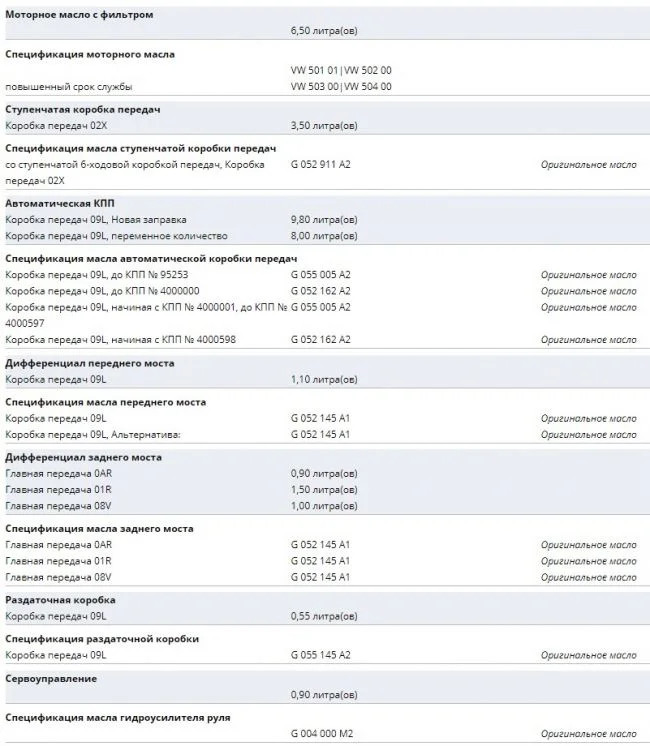Click the 'Дифференциал переднего моста' header
The width and height of the screenshot is (650, 746).
89,363
